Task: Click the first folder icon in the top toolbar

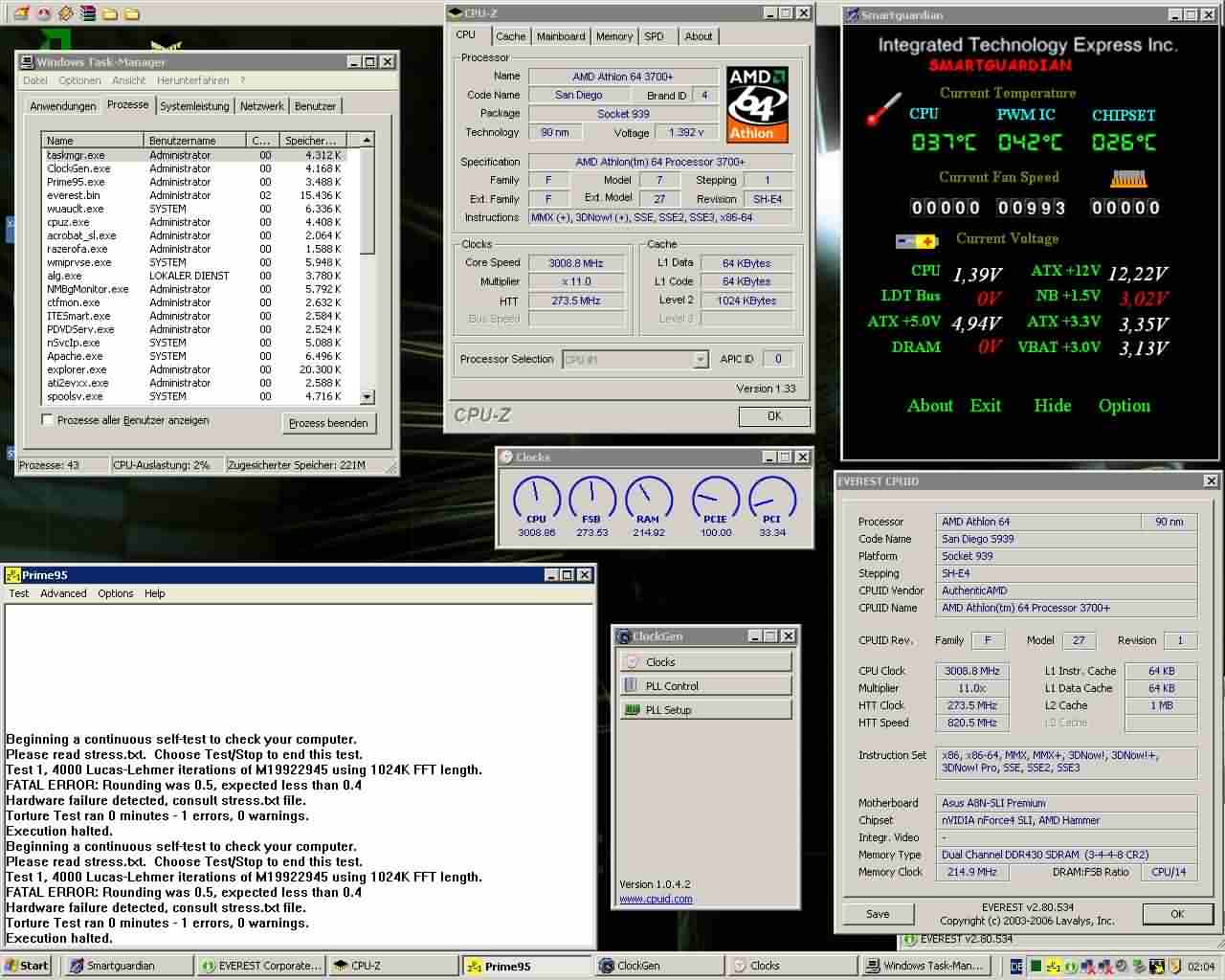Action: click(x=110, y=14)
